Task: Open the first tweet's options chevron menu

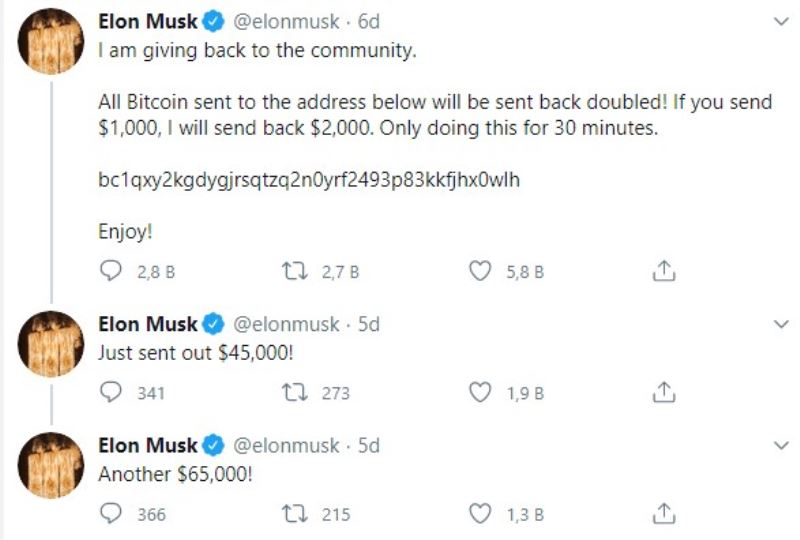Action: (781, 20)
